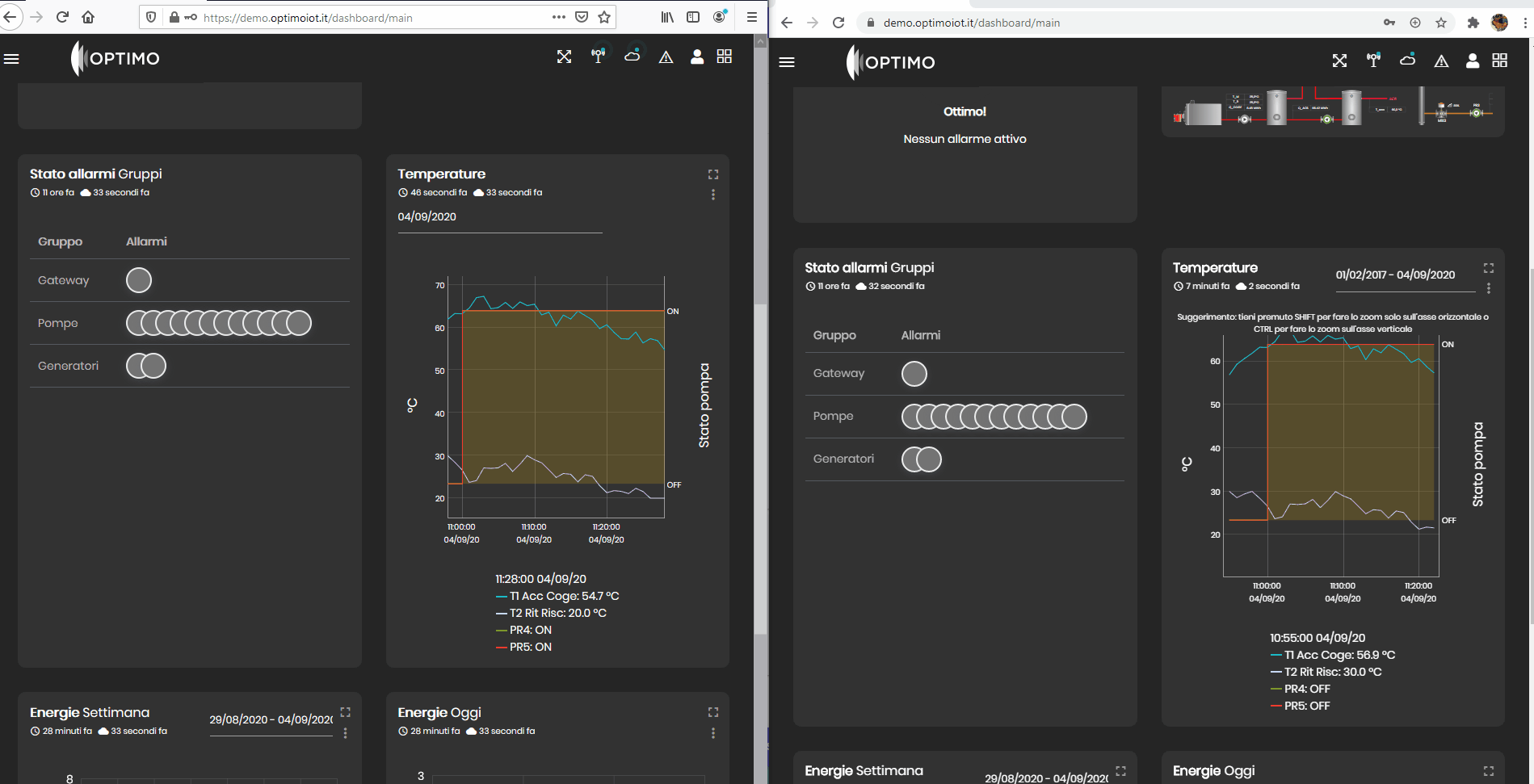Click 'PR5: ON' legend in left chart
Viewport: 1534px width, 784px height.
tap(523, 647)
